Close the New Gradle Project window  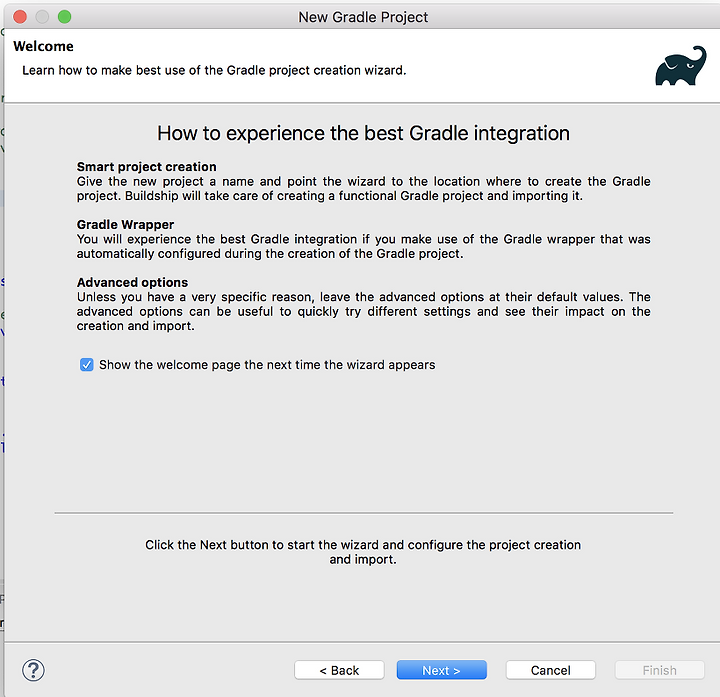[20, 17]
